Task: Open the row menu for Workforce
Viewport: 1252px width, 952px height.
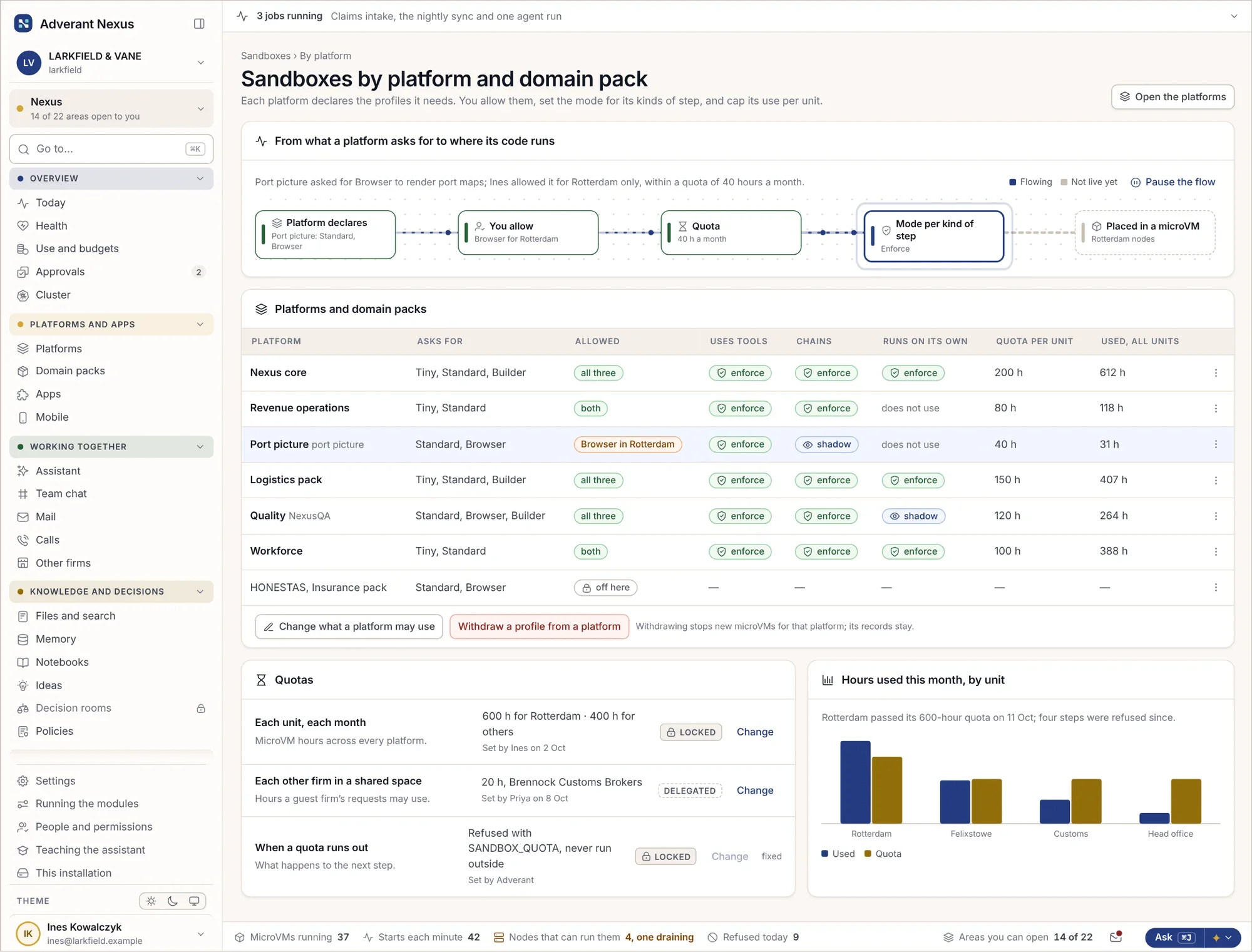Action: [x=1216, y=551]
